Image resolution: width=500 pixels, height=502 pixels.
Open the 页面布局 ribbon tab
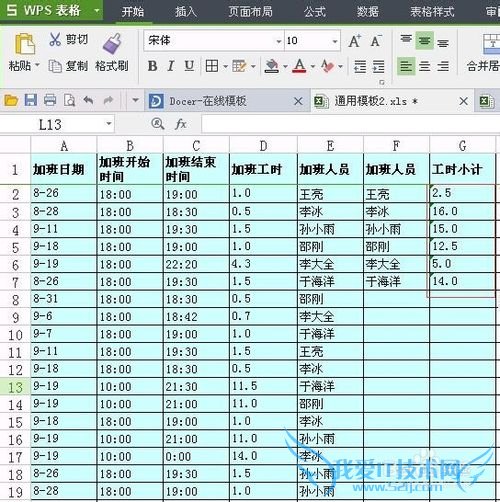pos(250,12)
